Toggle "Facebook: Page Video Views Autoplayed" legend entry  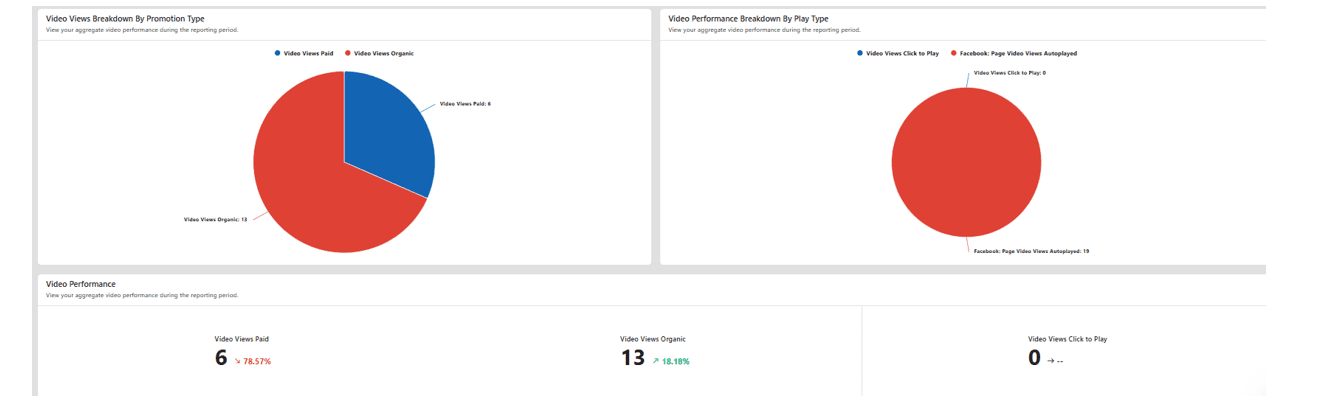[1018, 53]
